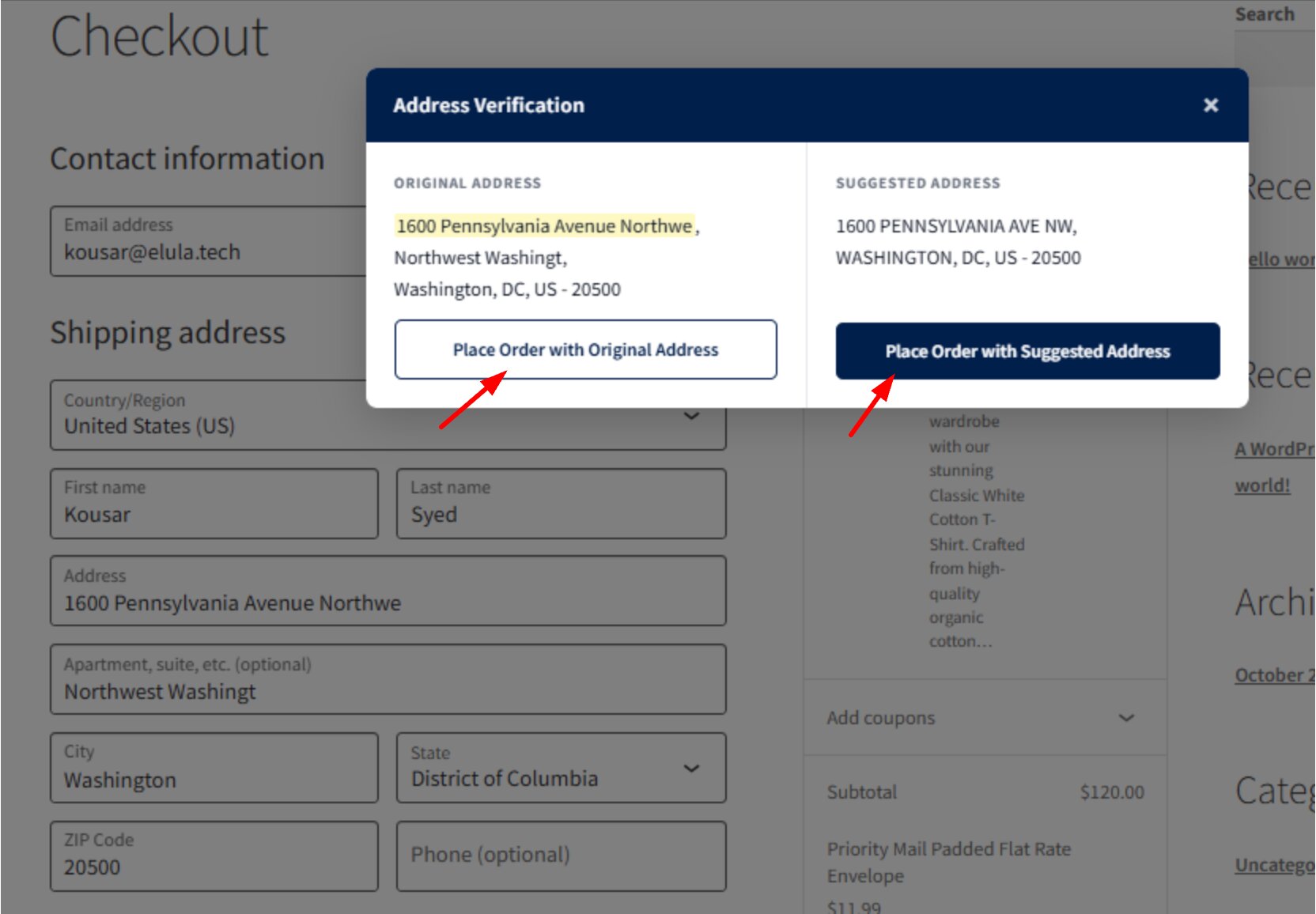Click the Phone (optional) field
The height and width of the screenshot is (914, 1316).
click(x=561, y=856)
